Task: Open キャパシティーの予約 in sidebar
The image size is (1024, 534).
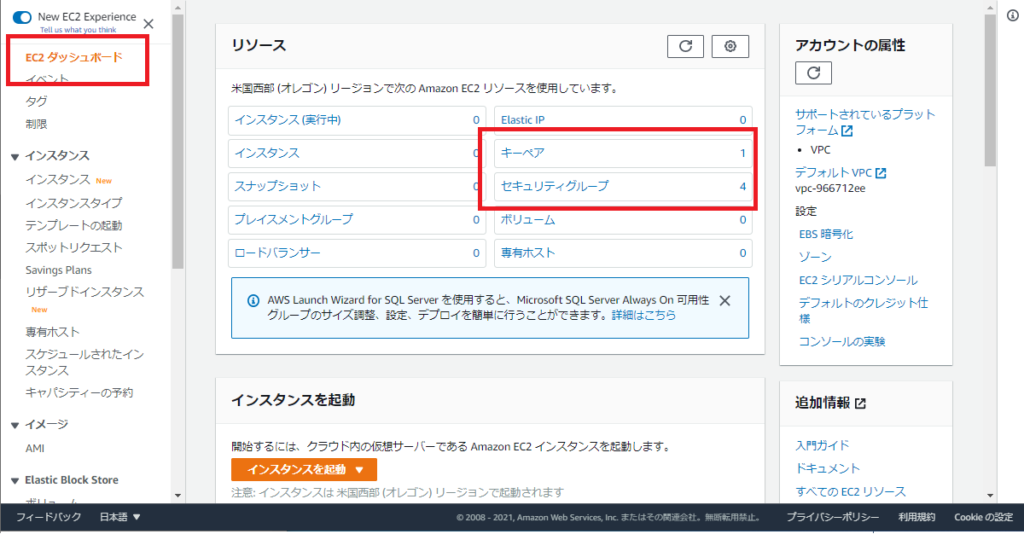Action: (x=79, y=392)
